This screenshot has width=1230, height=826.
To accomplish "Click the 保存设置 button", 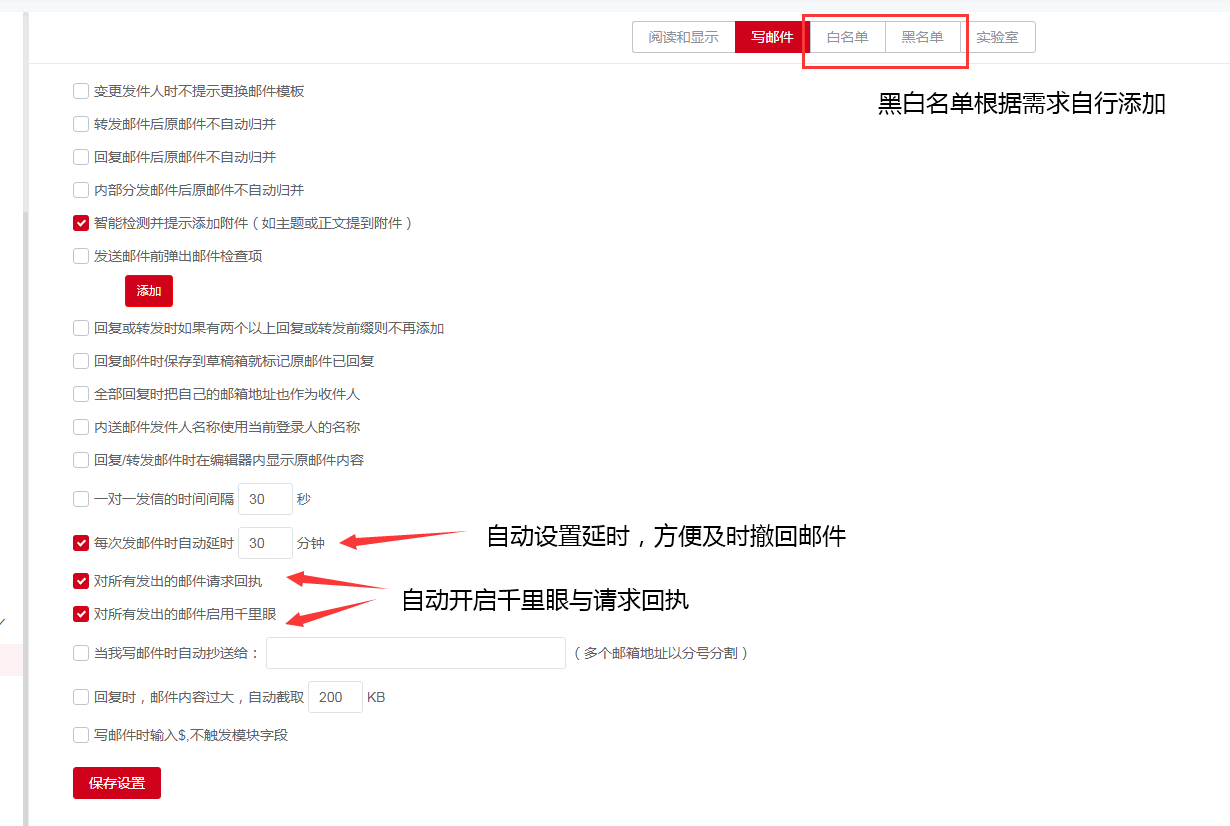I will pos(117,783).
